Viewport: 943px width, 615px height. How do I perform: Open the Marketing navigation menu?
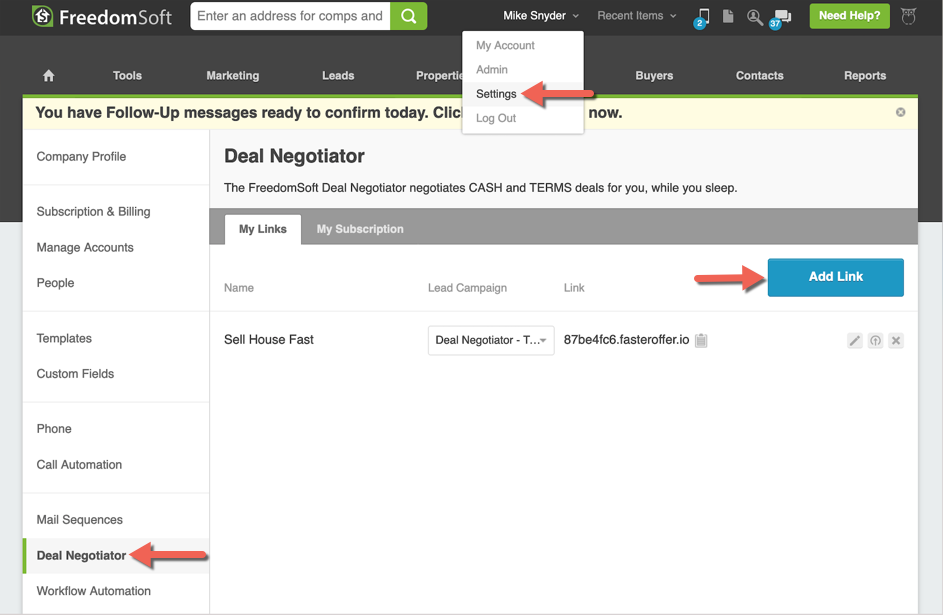tap(233, 75)
